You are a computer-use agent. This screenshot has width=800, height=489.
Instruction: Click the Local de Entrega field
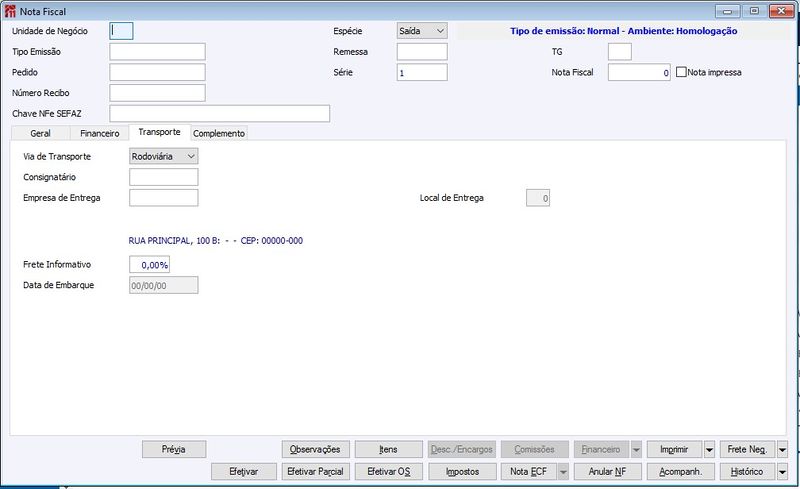(x=538, y=198)
